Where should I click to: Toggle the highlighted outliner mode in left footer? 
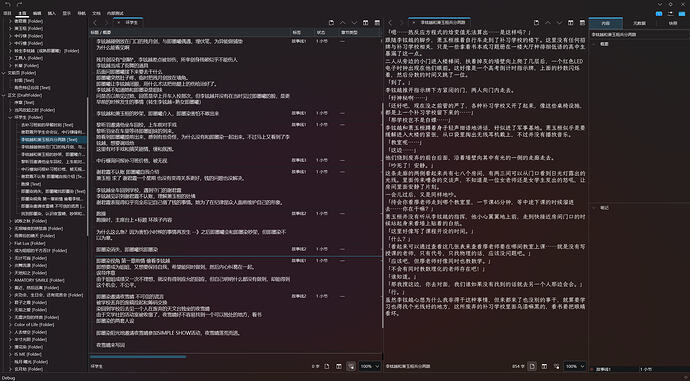coord(351,366)
